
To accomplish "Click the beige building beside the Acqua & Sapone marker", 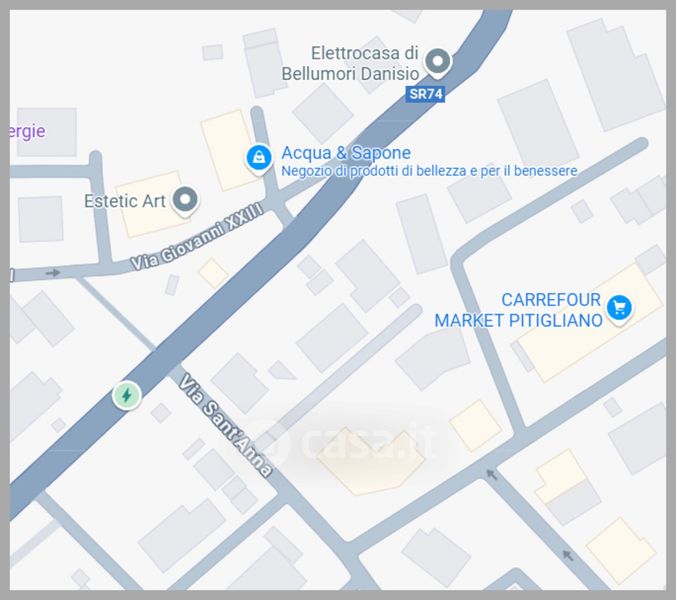I will pos(228,150).
